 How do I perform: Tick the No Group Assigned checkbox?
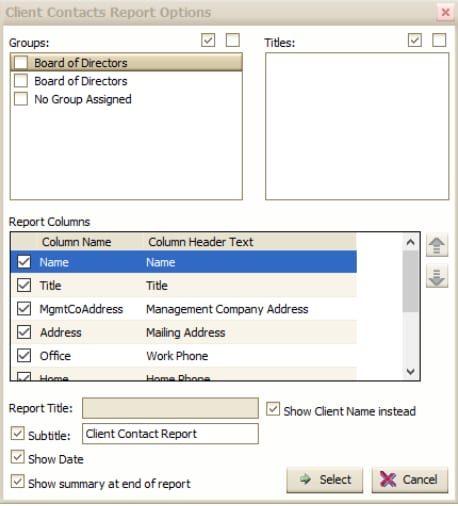[x=21, y=99]
